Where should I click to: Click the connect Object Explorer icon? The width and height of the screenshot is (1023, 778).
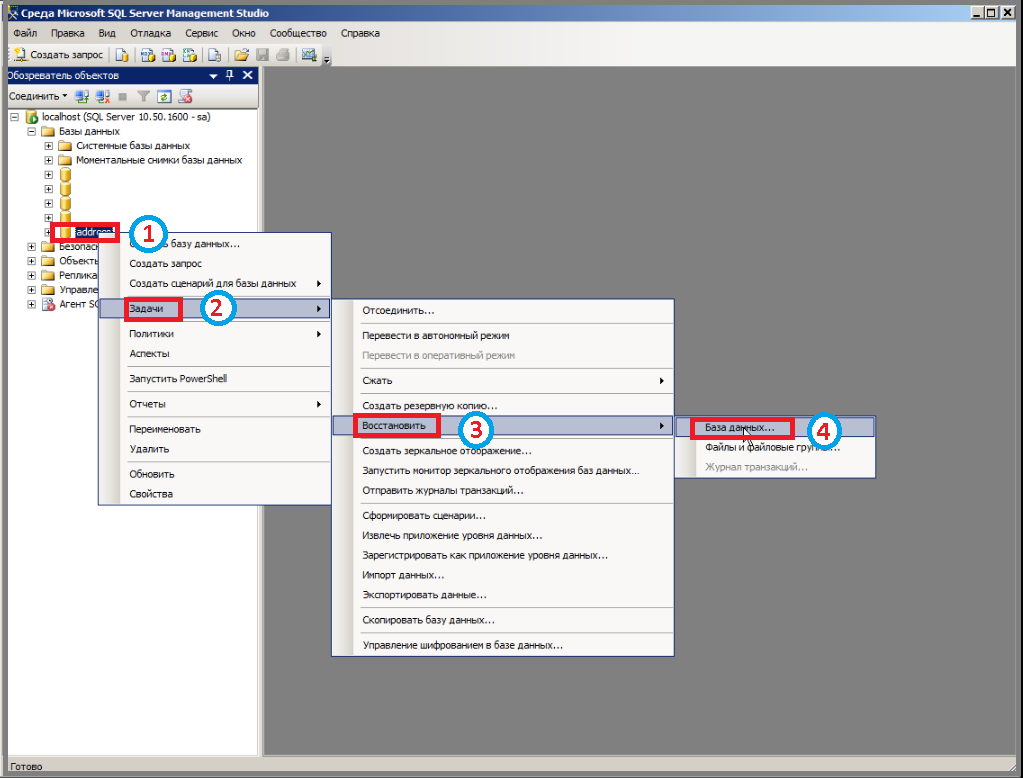tap(82, 97)
